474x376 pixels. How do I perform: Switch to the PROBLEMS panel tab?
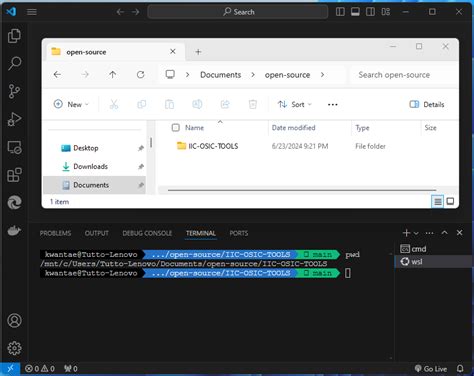coord(55,233)
